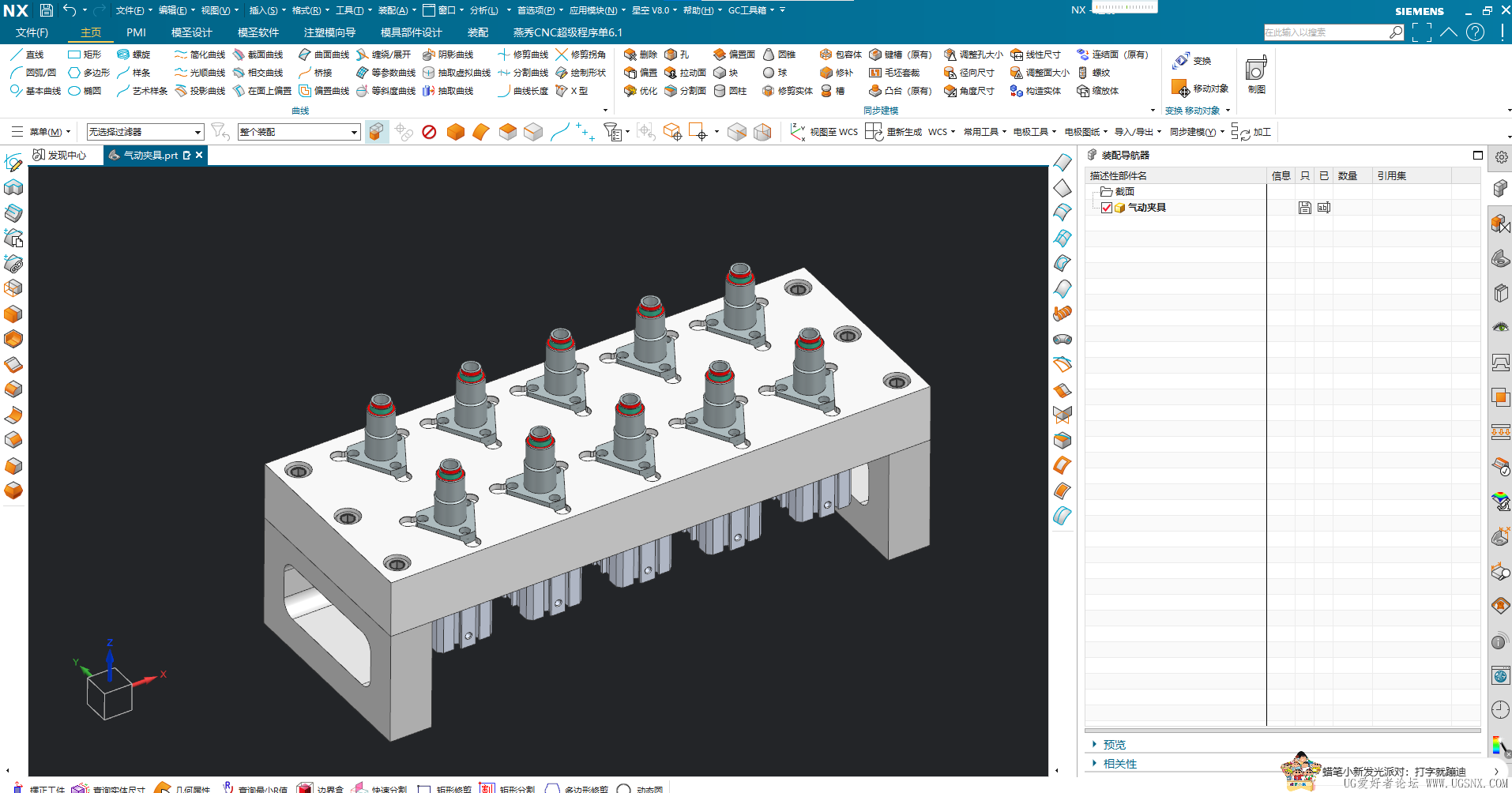Select the 截面 folder in navigator
This screenshot has height=793, width=1512.
pos(1119,192)
